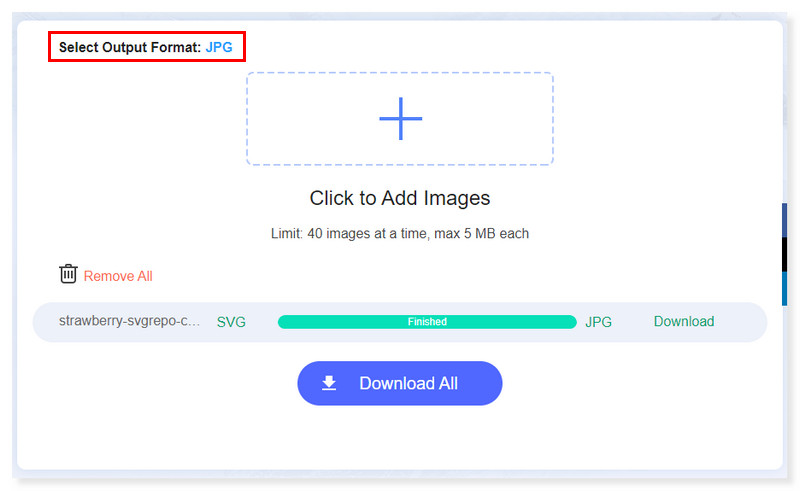Click the black share strip at right edge
The width and height of the screenshot is (800, 491).
point(784,254)
